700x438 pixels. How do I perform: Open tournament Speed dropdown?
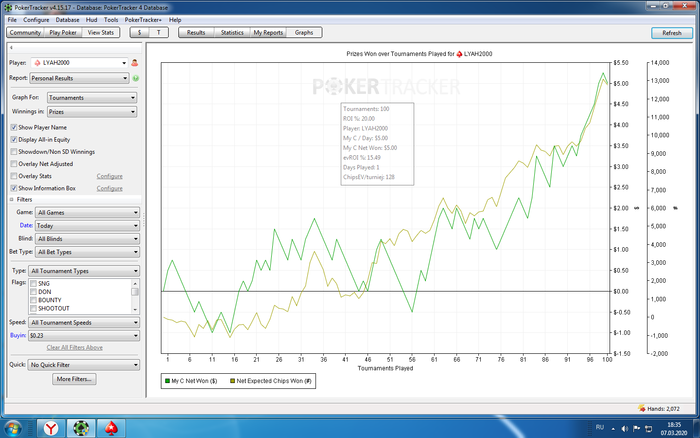(x=84, y=322)
